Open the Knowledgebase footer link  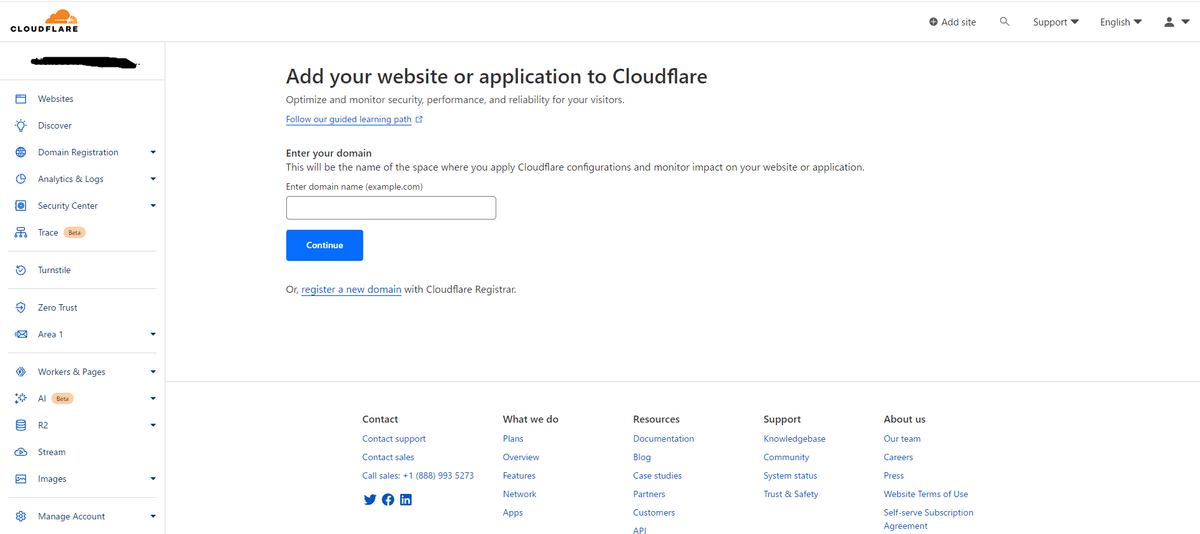click(794, 439)
